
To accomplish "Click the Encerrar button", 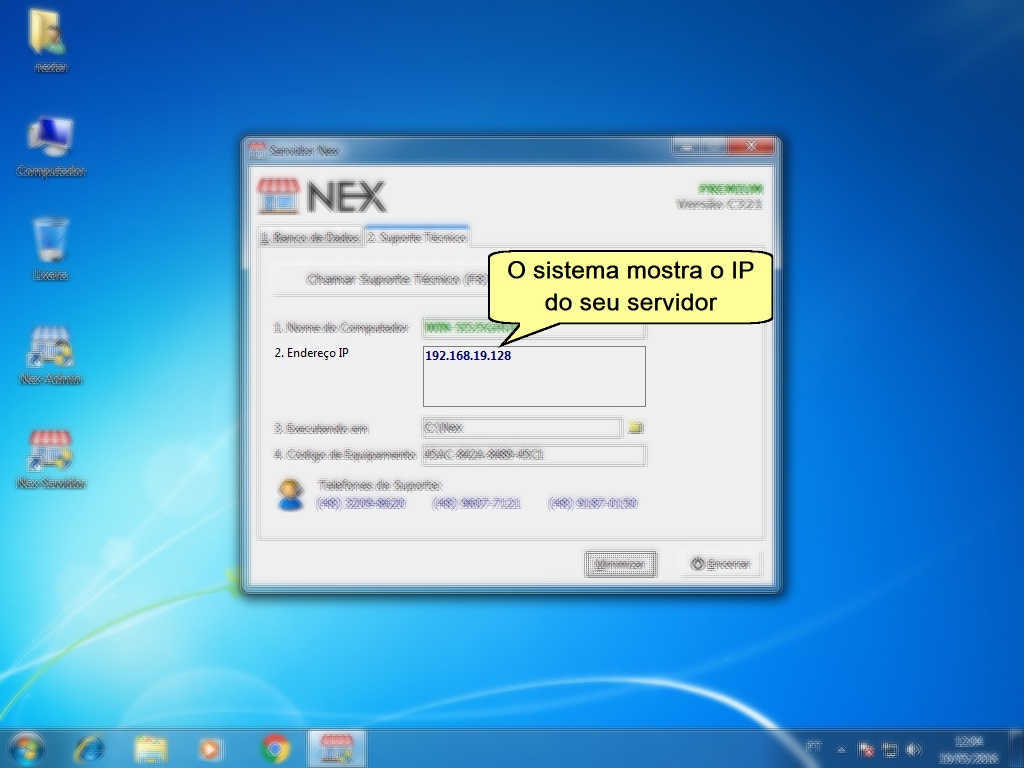I will [x=721, y=564].
